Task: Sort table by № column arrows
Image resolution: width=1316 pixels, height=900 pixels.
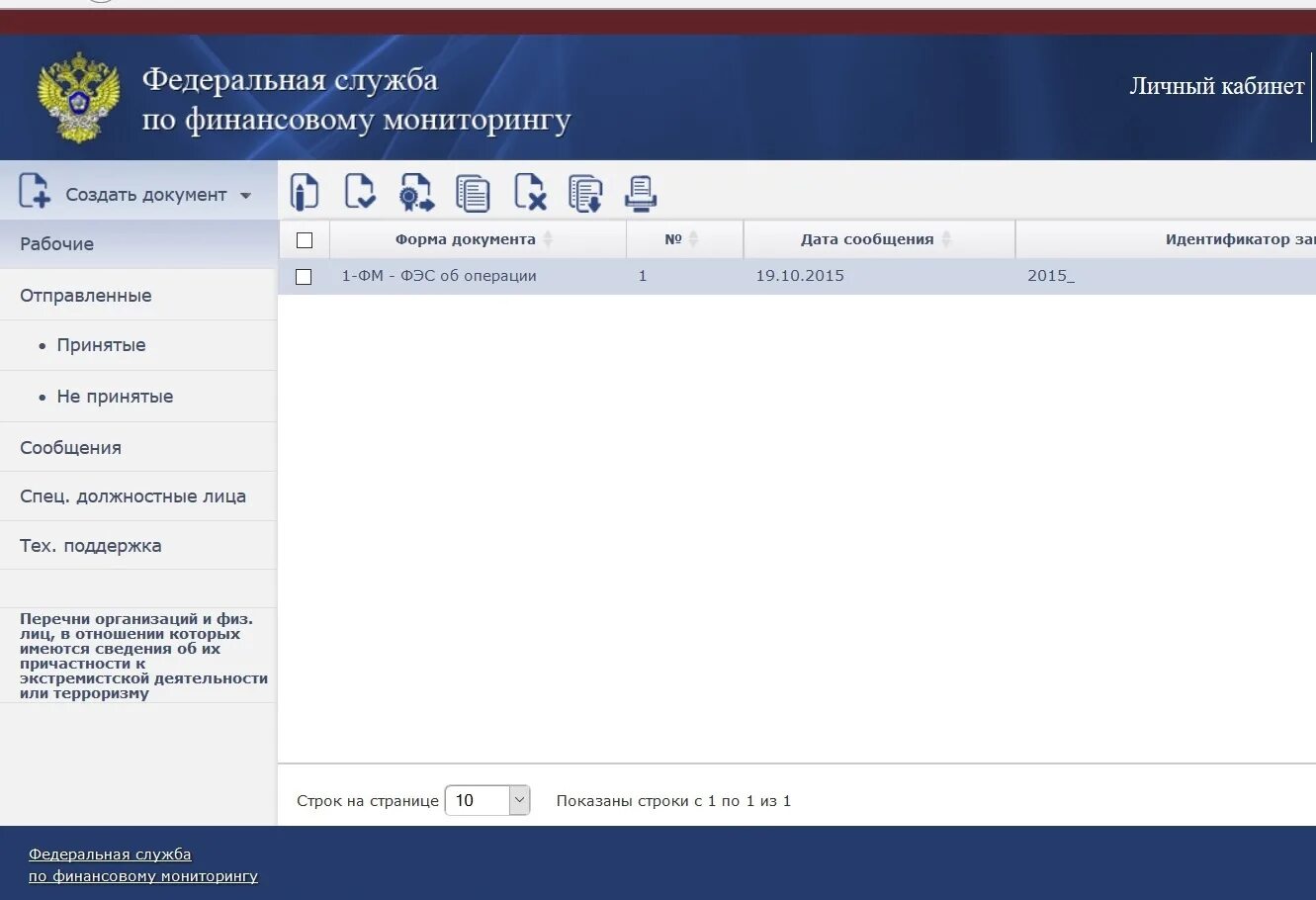Action: tap(693, 239)
